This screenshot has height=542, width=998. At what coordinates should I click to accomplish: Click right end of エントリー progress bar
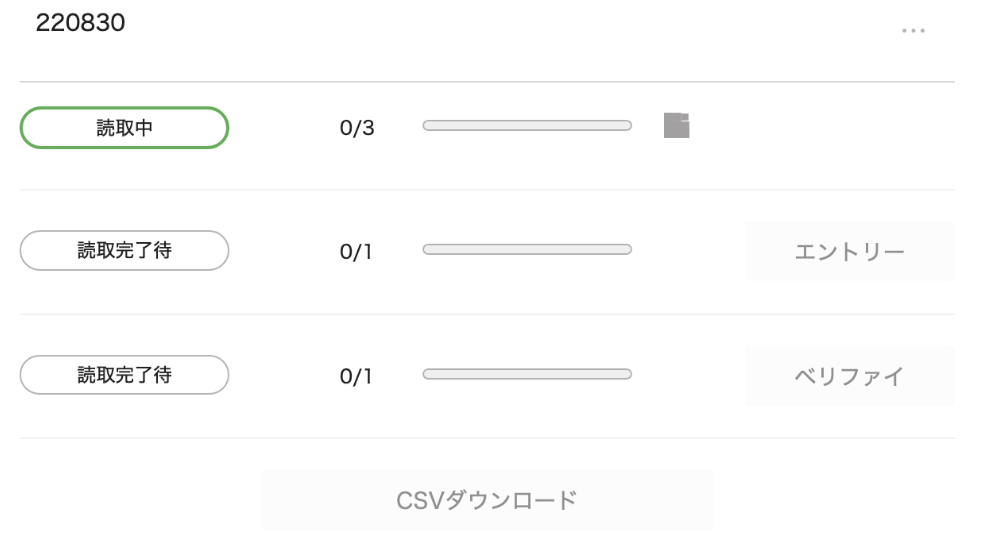(628, 249)
